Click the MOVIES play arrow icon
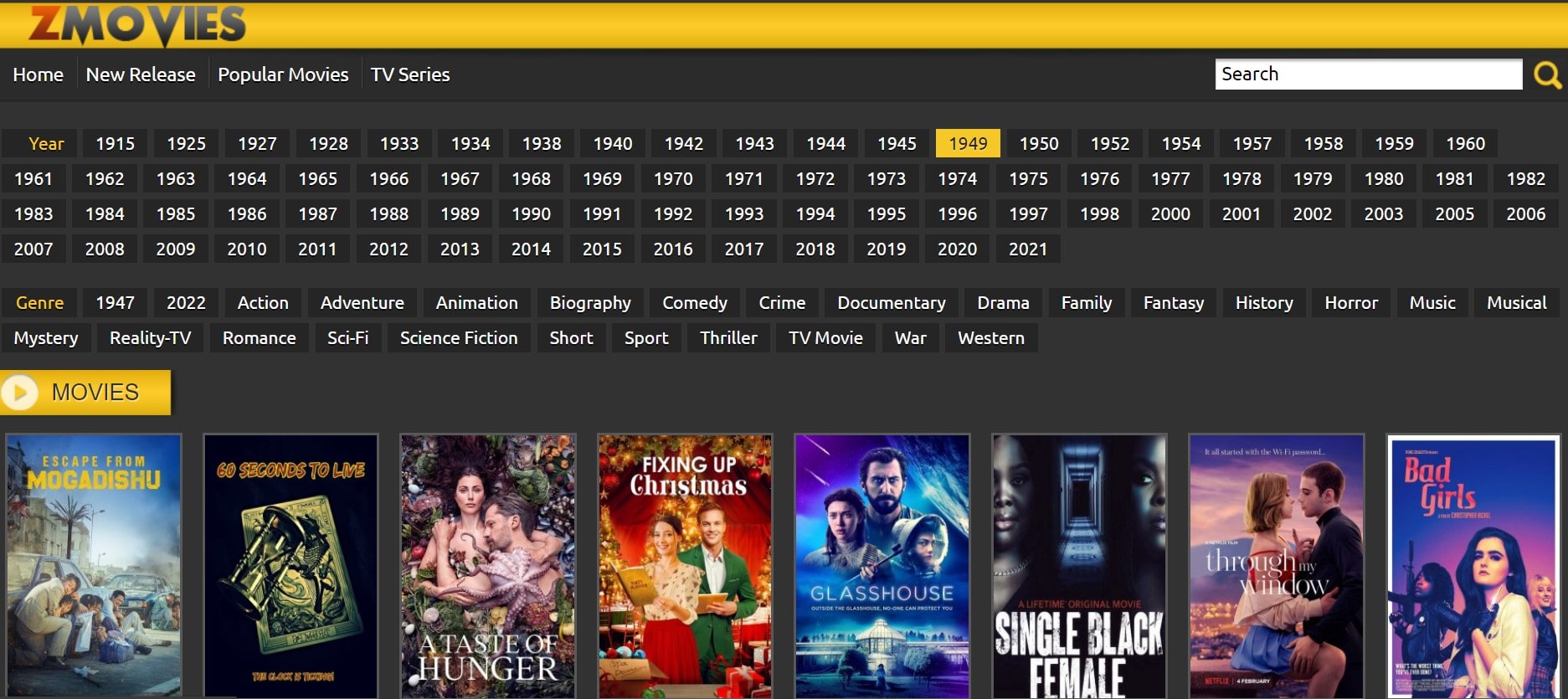1568x699 pixels. pos(20,392)
